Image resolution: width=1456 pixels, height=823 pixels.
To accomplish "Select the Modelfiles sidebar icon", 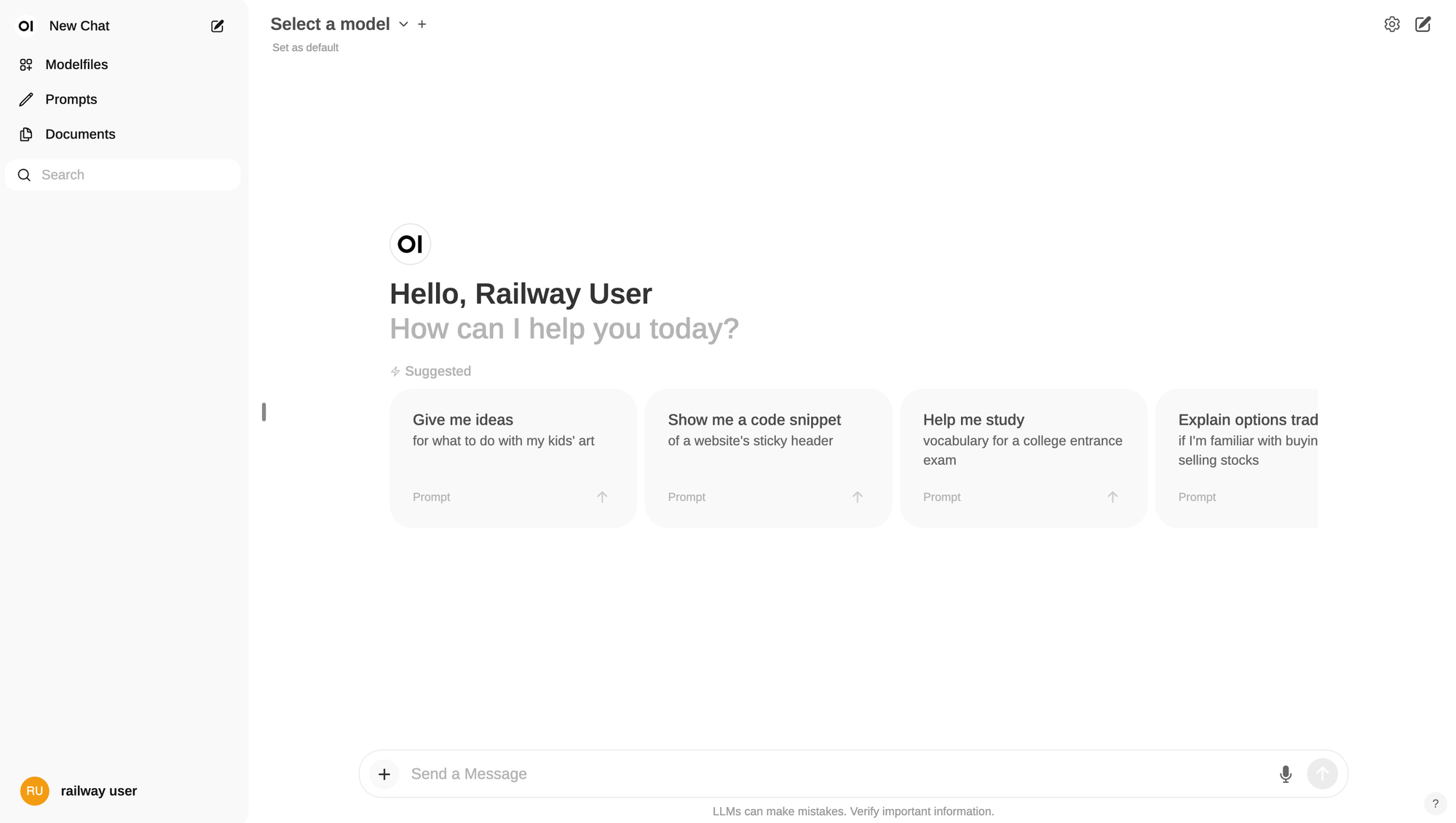I will coord(26,64).
